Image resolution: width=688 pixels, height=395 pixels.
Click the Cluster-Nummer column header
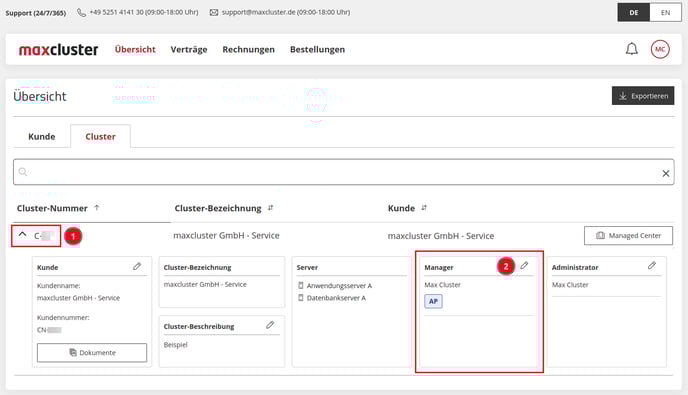(x=52, y=208)
